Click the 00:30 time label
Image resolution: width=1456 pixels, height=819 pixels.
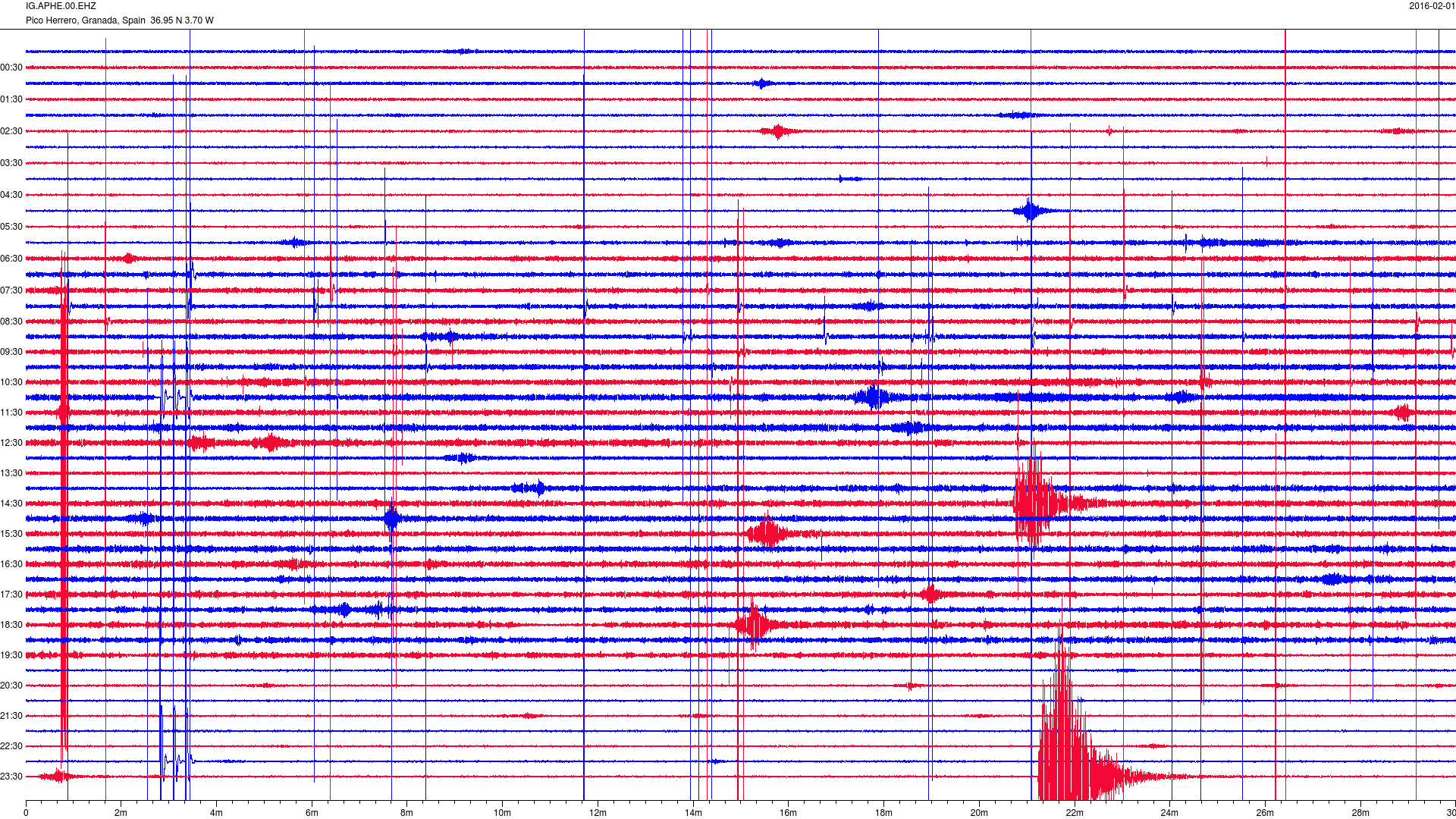click(11, 67)
